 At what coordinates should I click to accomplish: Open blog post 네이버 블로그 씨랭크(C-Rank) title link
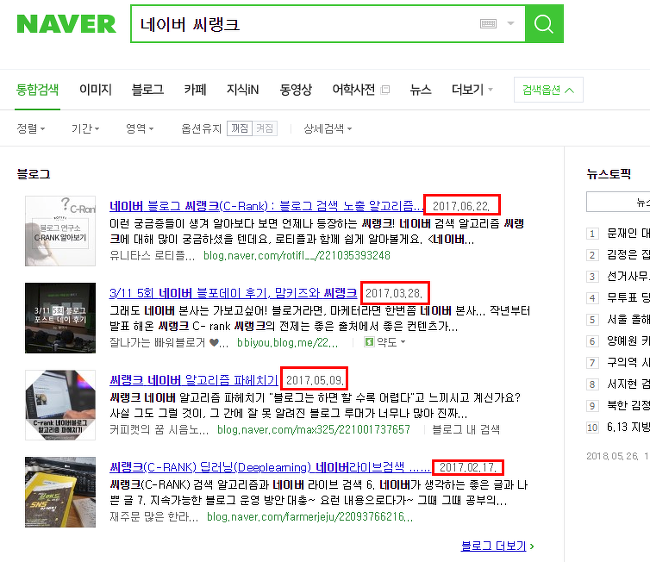(x=266, y=206)
